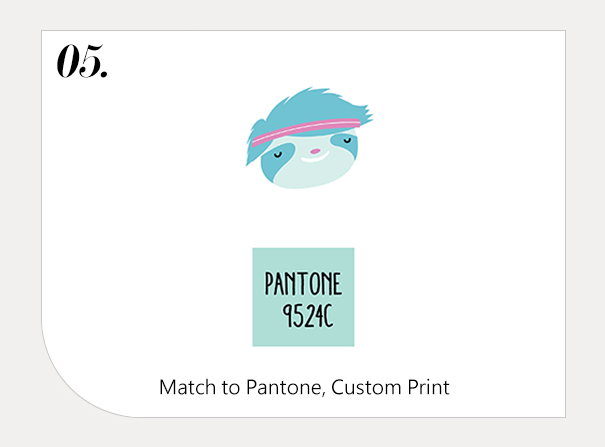Viewport: 605px width, 447px height.
Task: Click the dark eye patch on sloth's left
Action: (275, 160)
